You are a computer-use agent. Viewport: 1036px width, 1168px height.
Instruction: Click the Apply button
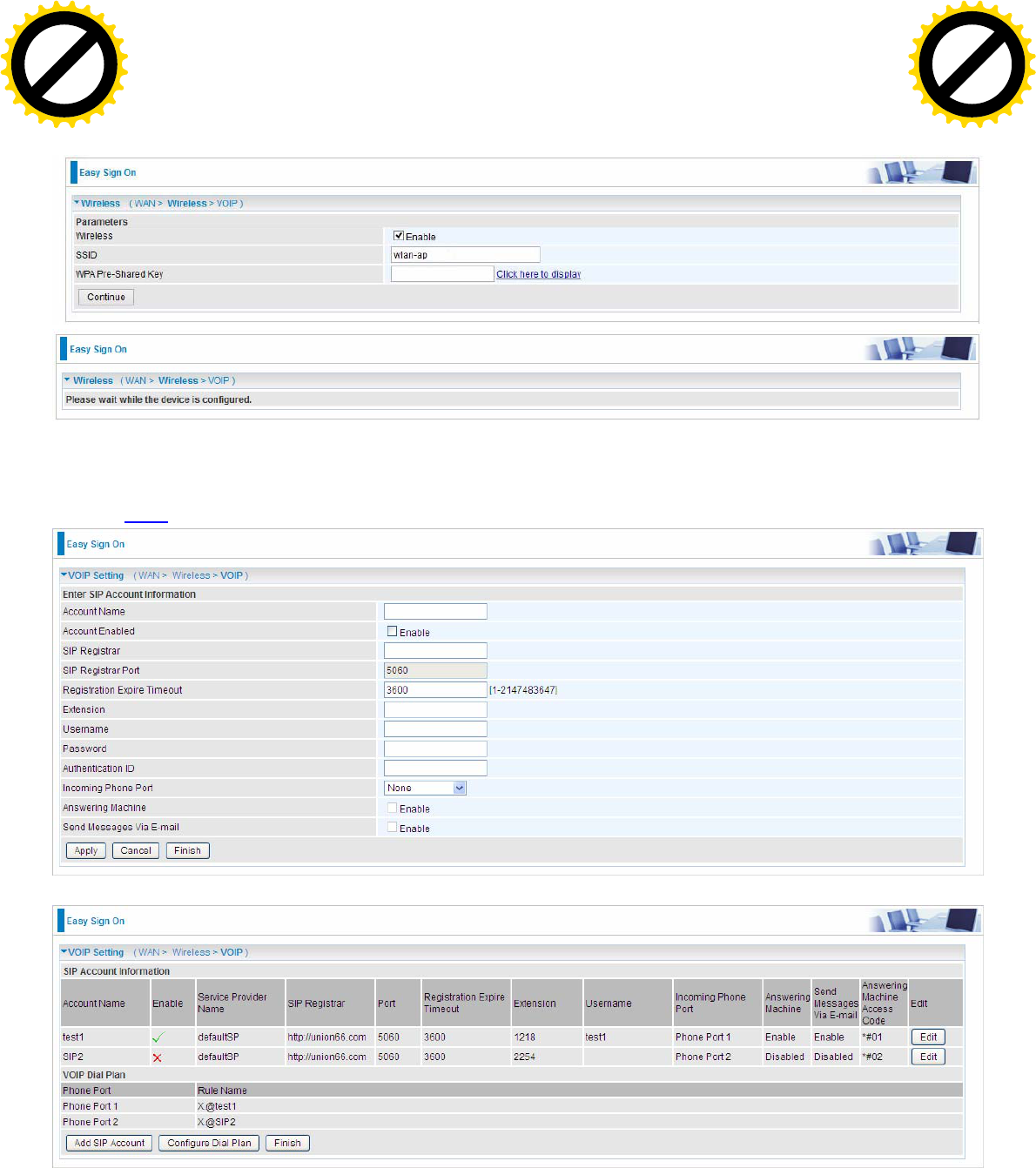(86, 850)
